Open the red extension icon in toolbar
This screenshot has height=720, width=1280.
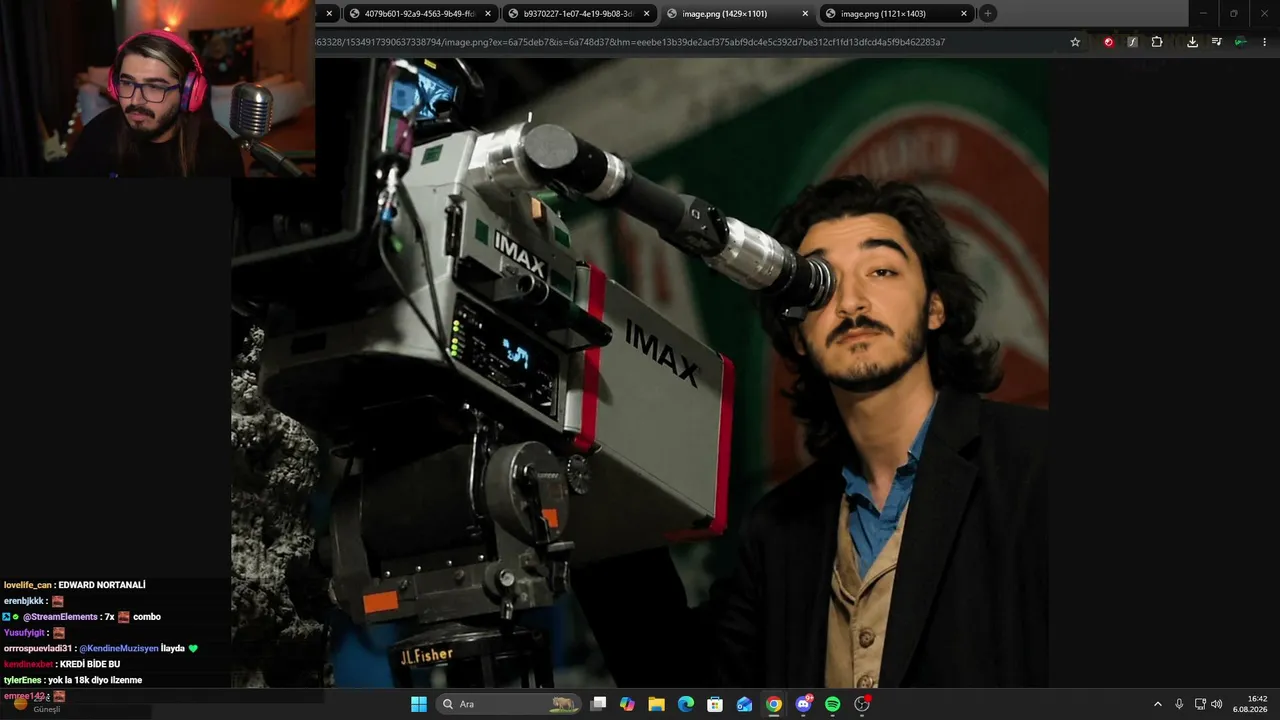[1108, 42]
